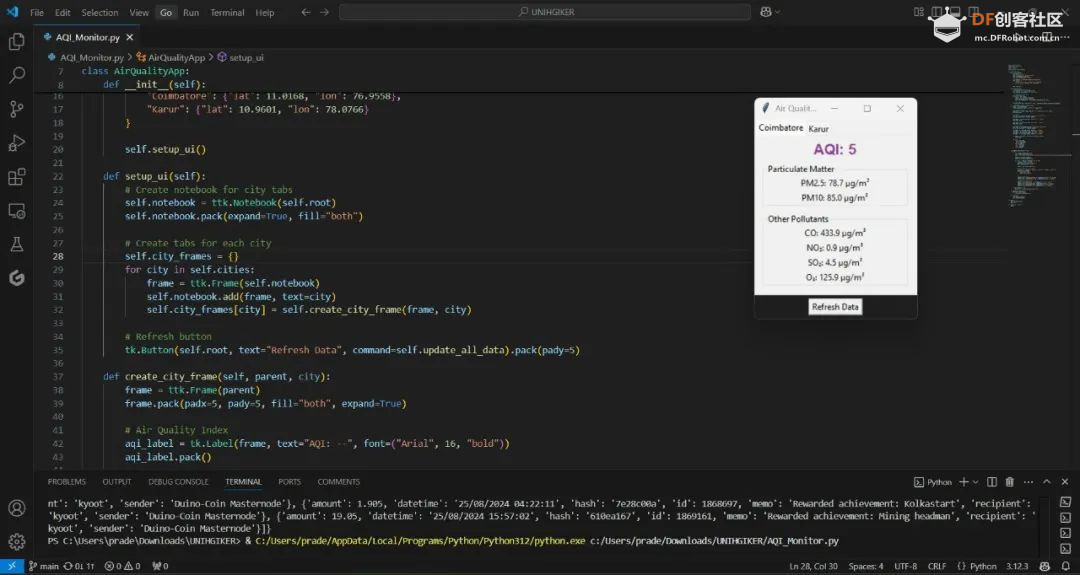Click the Ln 28, Col 30 cursor position

[813, 566]
